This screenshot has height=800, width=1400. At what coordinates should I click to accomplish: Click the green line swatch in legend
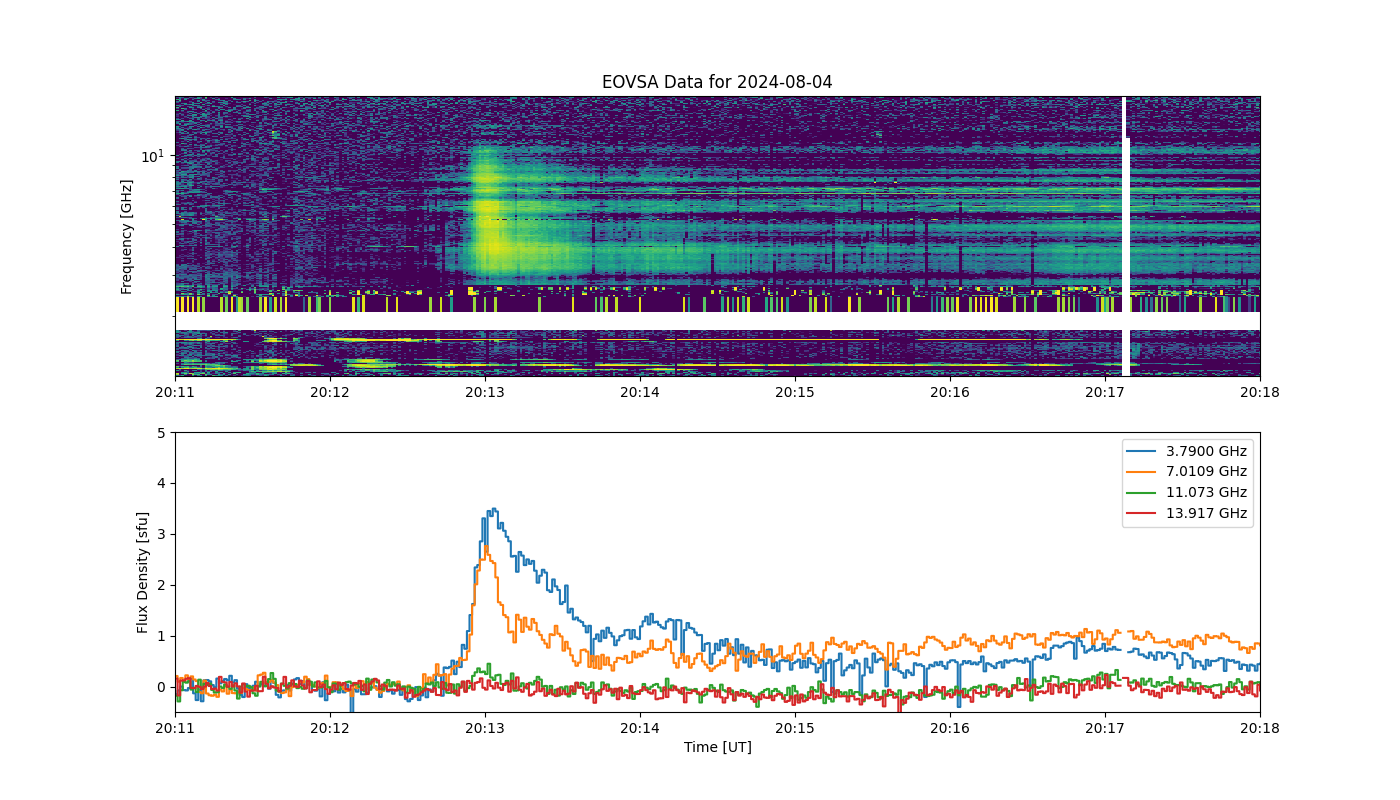(x=1143, y=493)
